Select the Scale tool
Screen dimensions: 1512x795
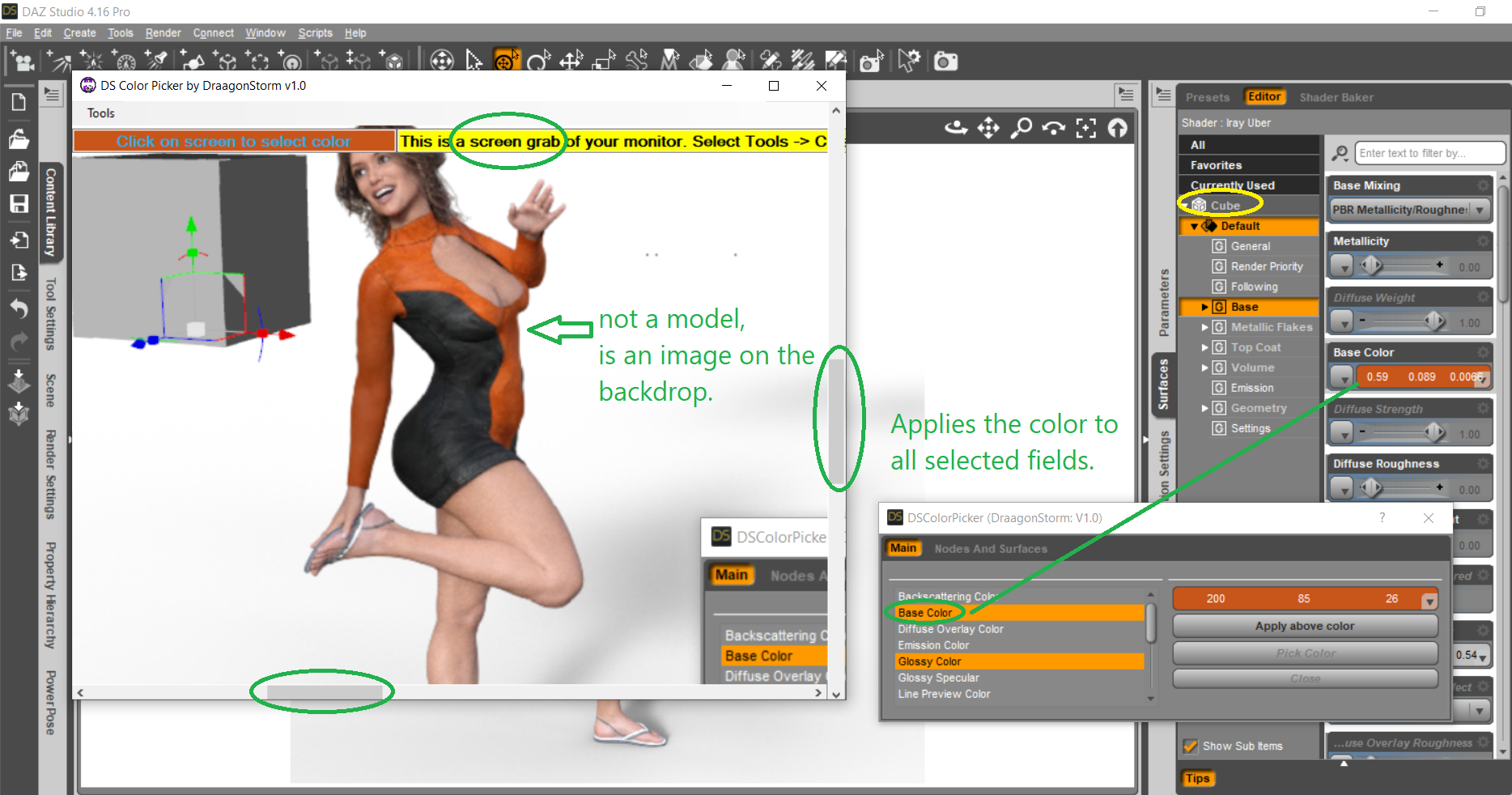(x=604, y=61)
